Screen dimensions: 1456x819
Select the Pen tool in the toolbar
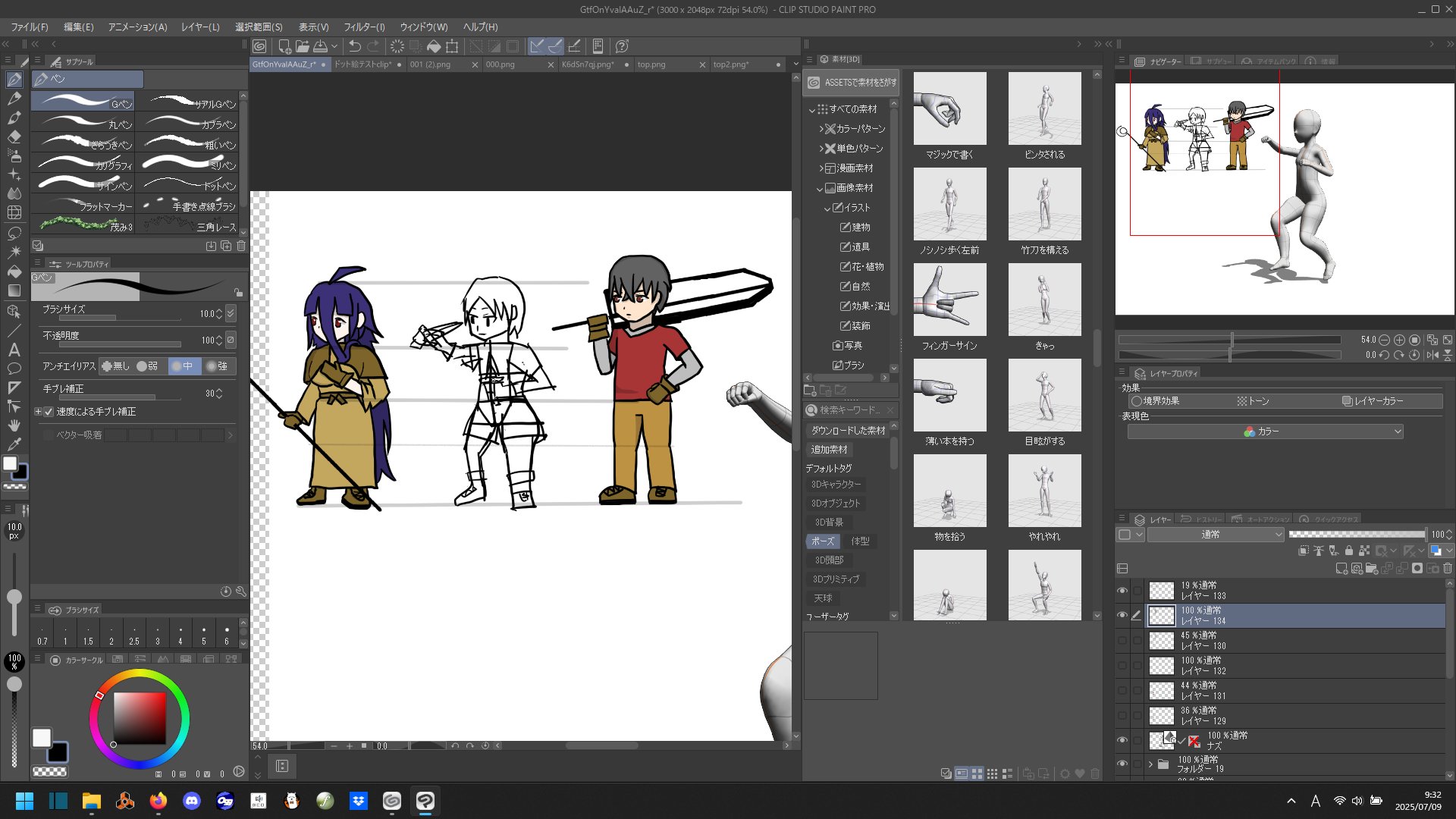pos(14,80)
